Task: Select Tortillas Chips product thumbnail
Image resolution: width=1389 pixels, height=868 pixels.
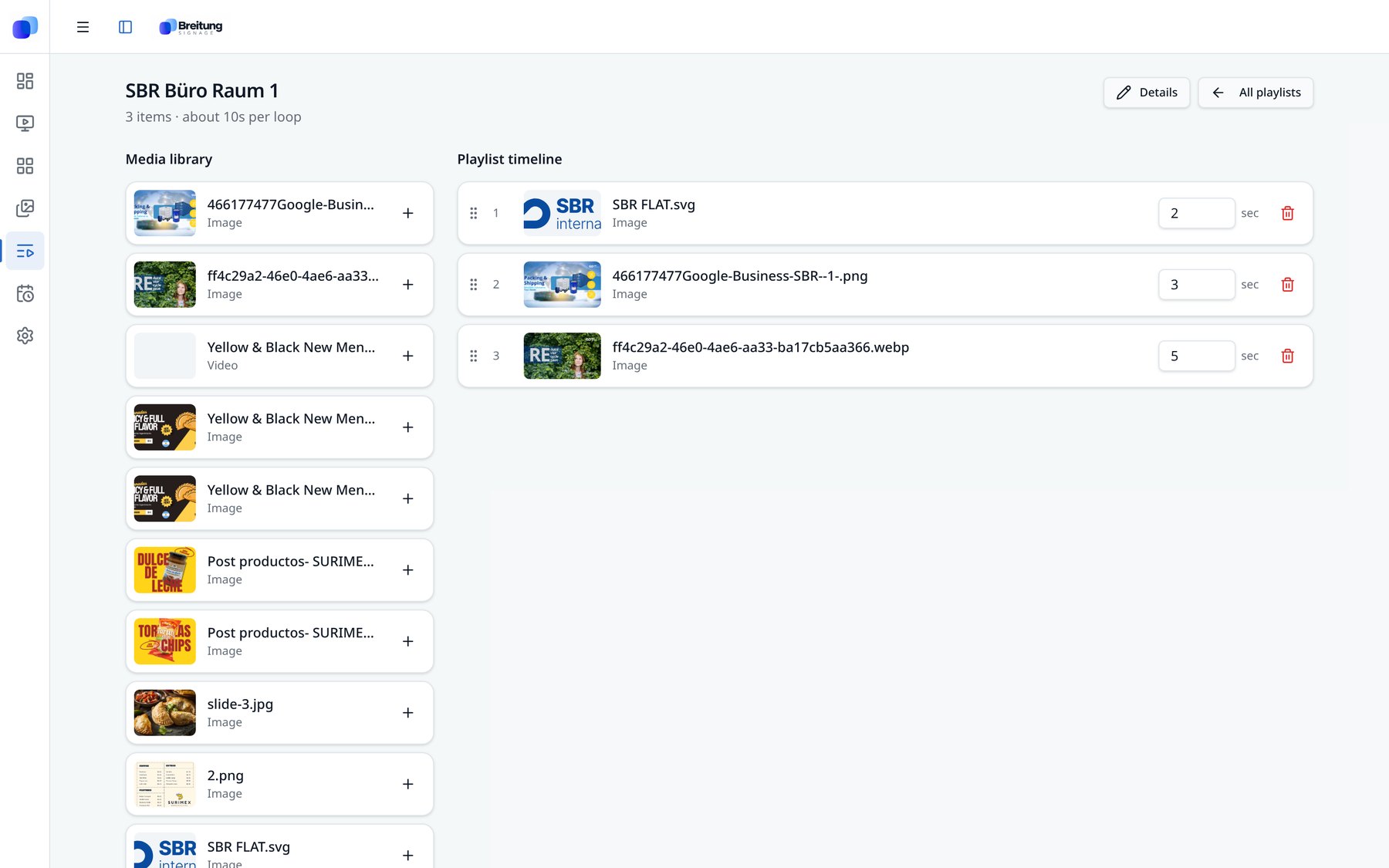Action: tap(165, 641)
